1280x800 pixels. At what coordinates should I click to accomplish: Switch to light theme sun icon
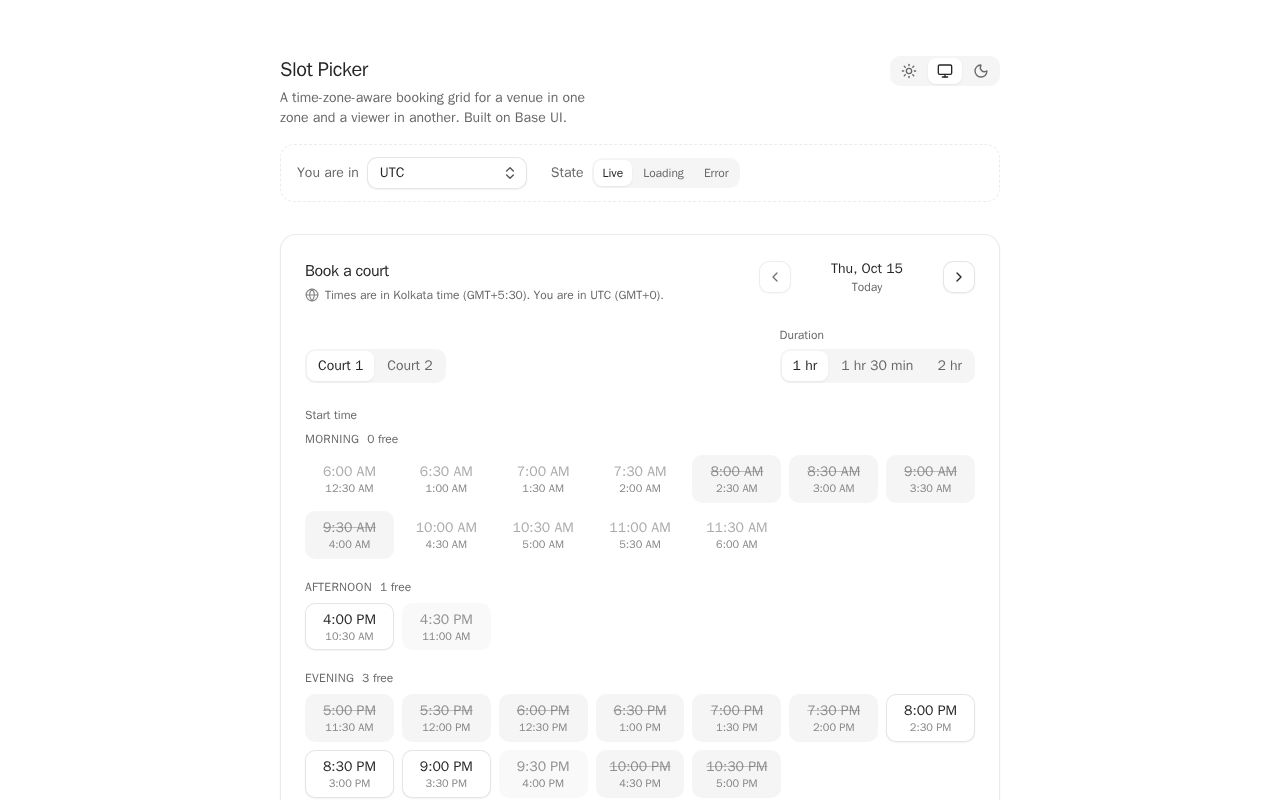click(x=909, y=71)
